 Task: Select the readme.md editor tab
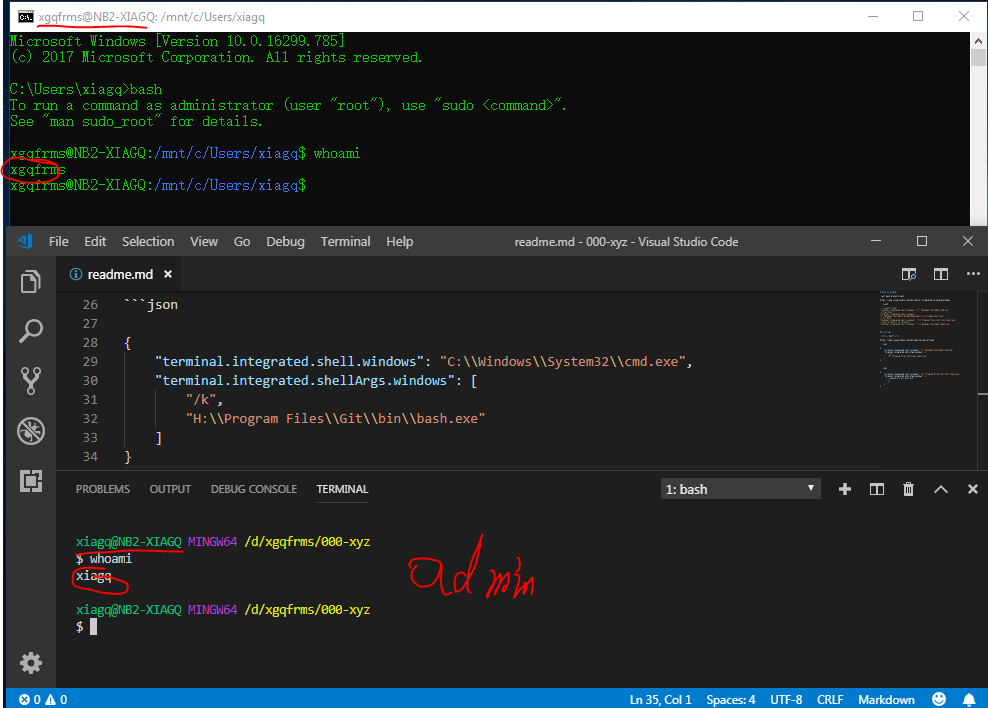pyautogui.click(x=119, y=274)
